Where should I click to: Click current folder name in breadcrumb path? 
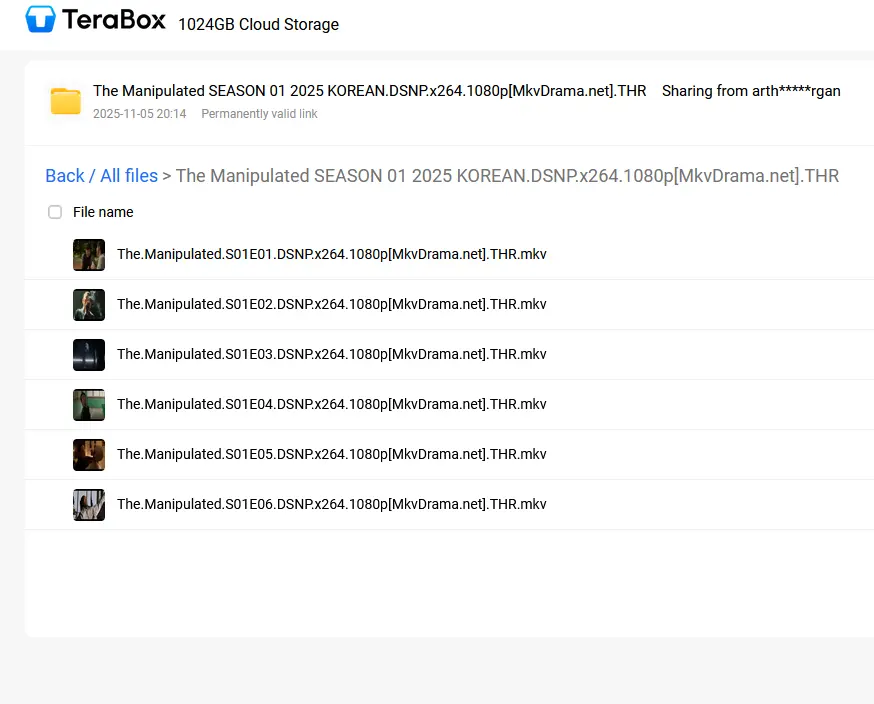pyautogui.click(x=507, y=176)
